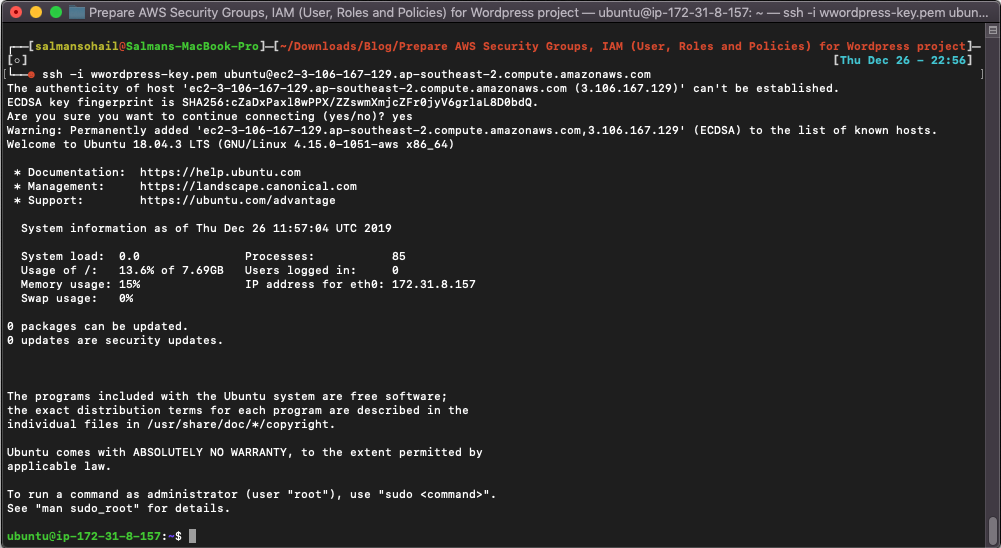Minimize the terminal with yellow button
The width and height of the screenshot is (1001, 548).
click(35, 14)
